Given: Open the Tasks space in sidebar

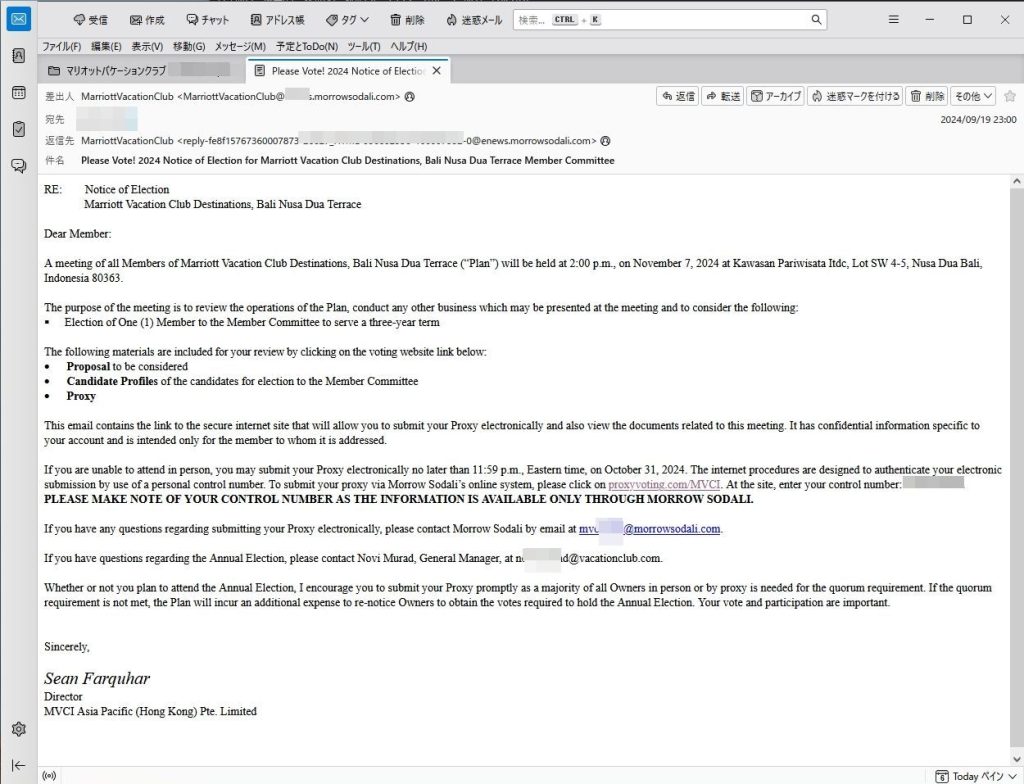Looking at the screenshot, I should (x=18, y=129).
